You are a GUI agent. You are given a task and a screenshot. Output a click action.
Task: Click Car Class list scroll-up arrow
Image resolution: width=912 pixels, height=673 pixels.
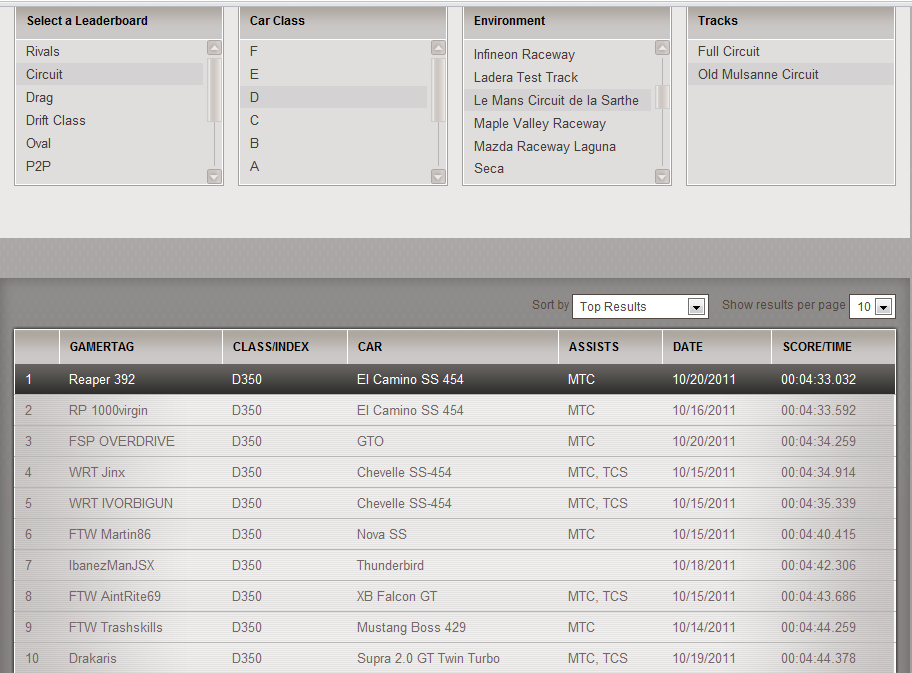click(438, 48)
